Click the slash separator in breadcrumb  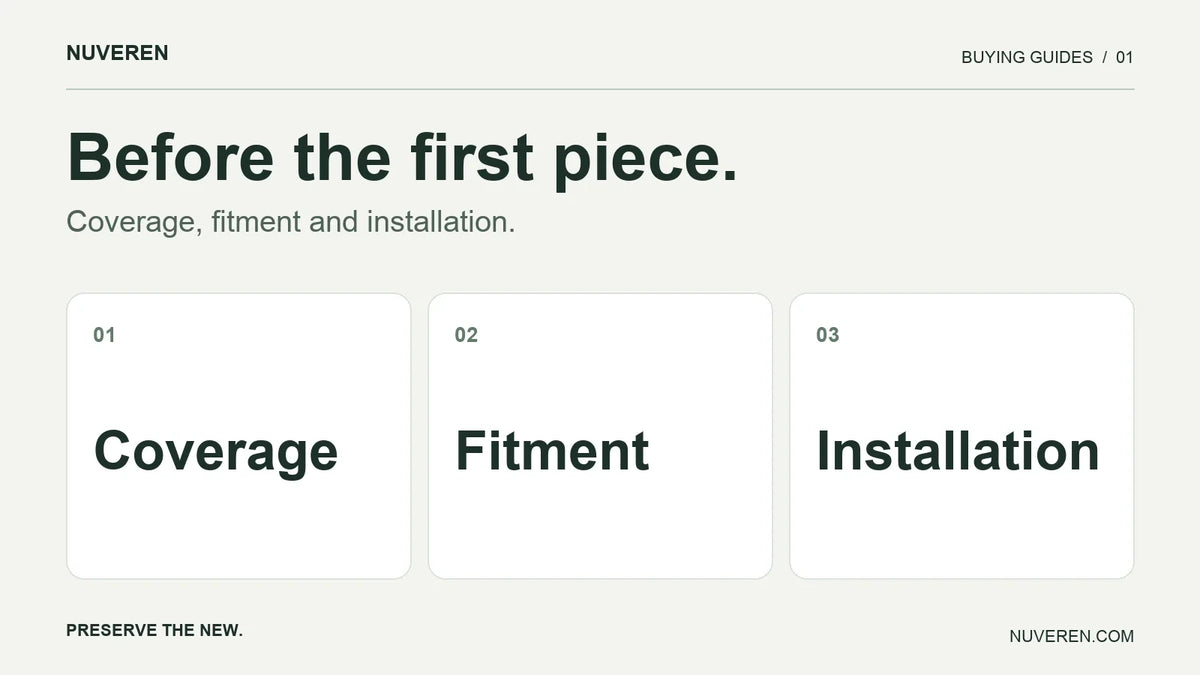pos(1105,57)
